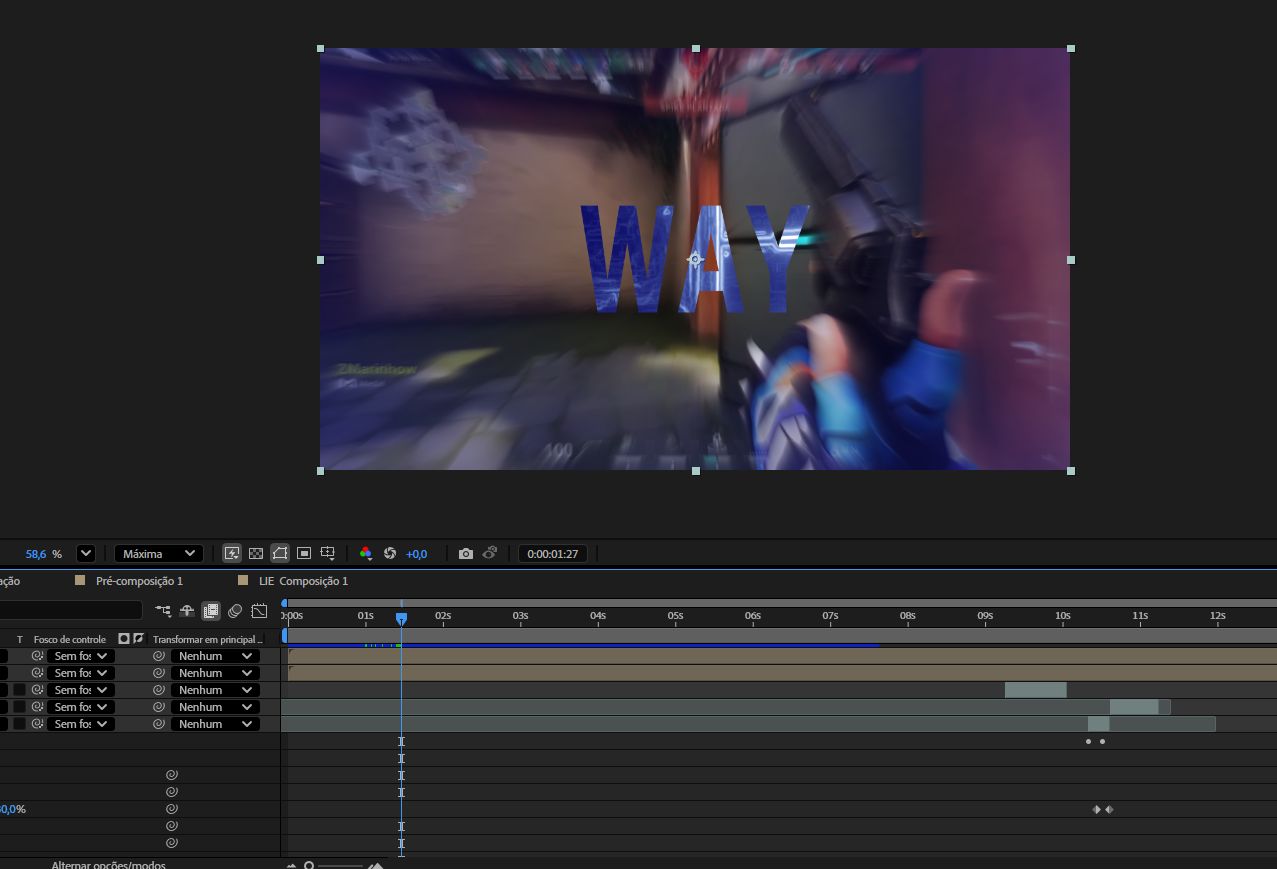Select the first keyframe diamond near 10s
The width and height of the screenshot is (1277, 869).
1096,810
